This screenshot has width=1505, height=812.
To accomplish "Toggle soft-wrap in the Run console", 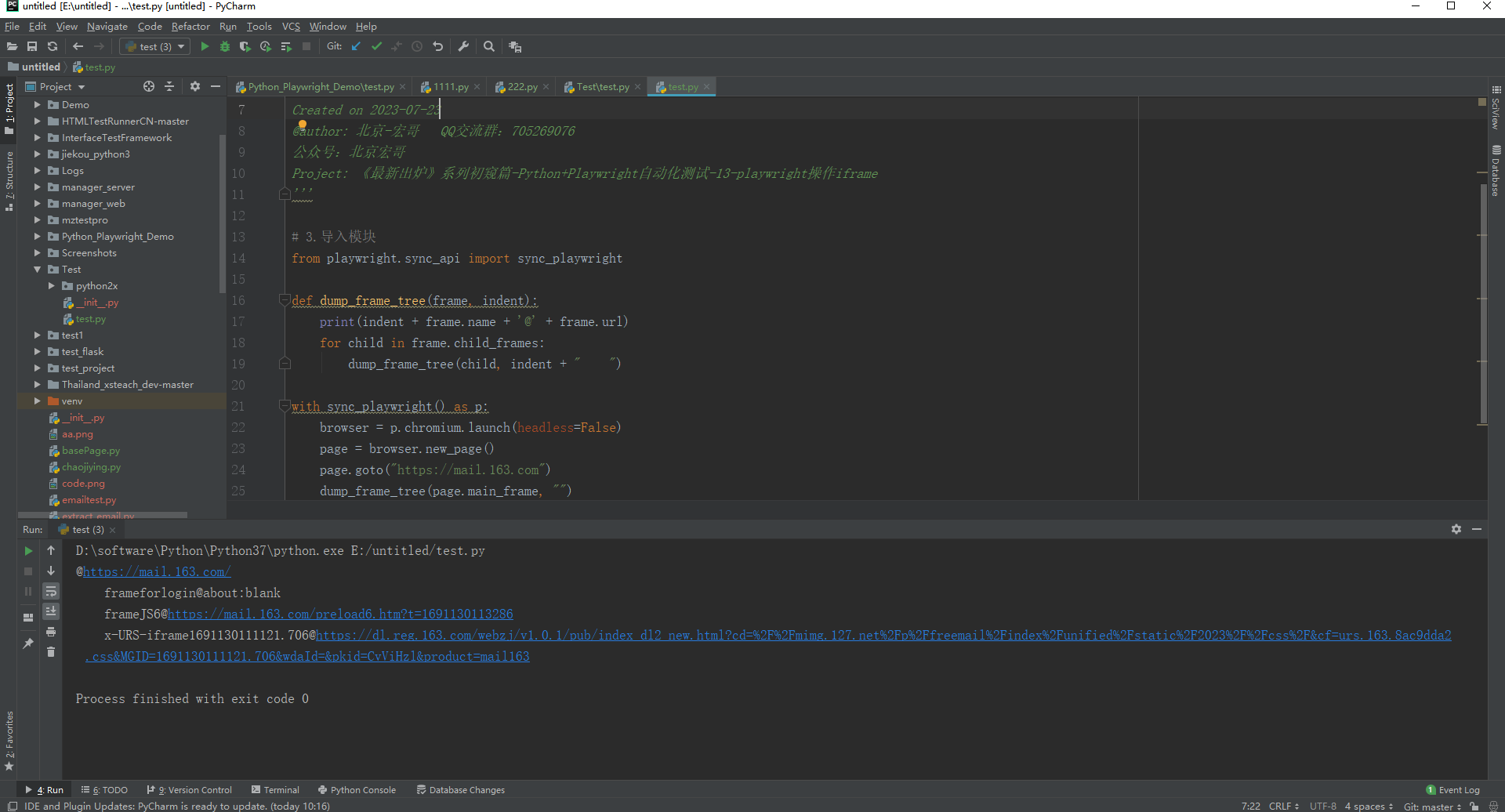I will [51, 592].
